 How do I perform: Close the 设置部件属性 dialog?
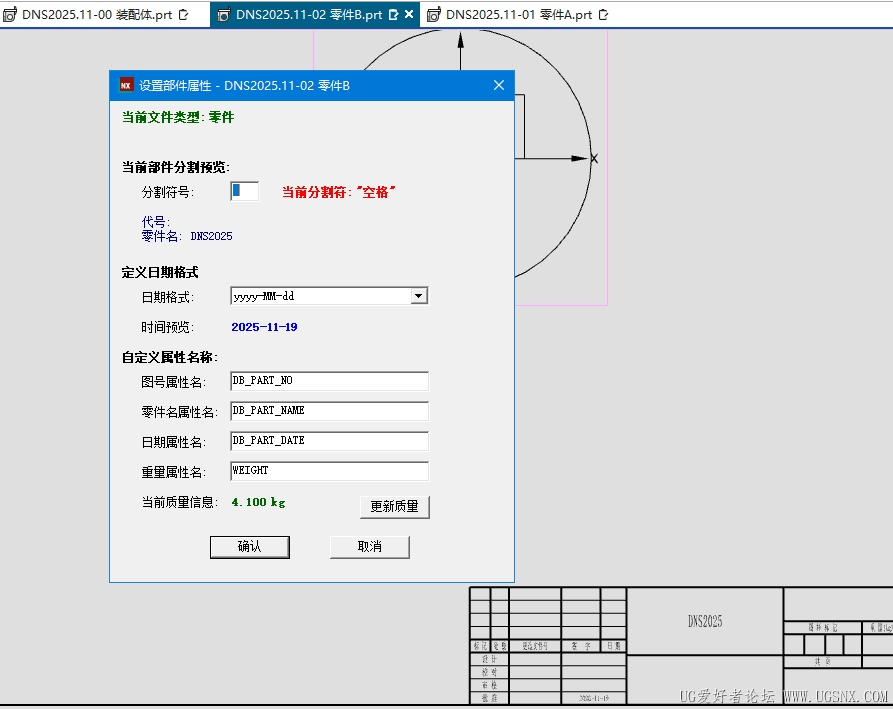tap(499, 85)
